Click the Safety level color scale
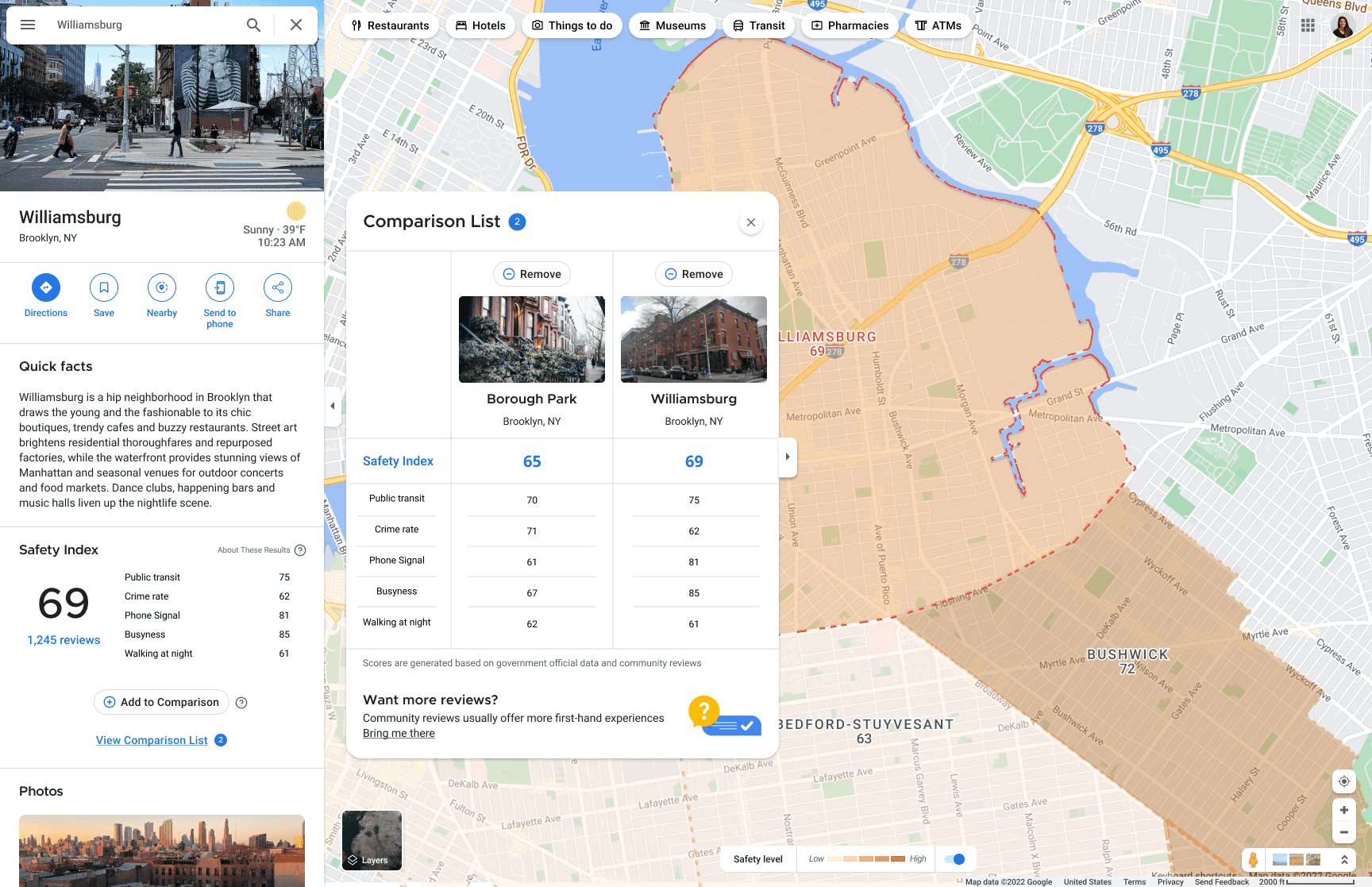Viewport: 1372px width, 887px height. tap(867, 859)
